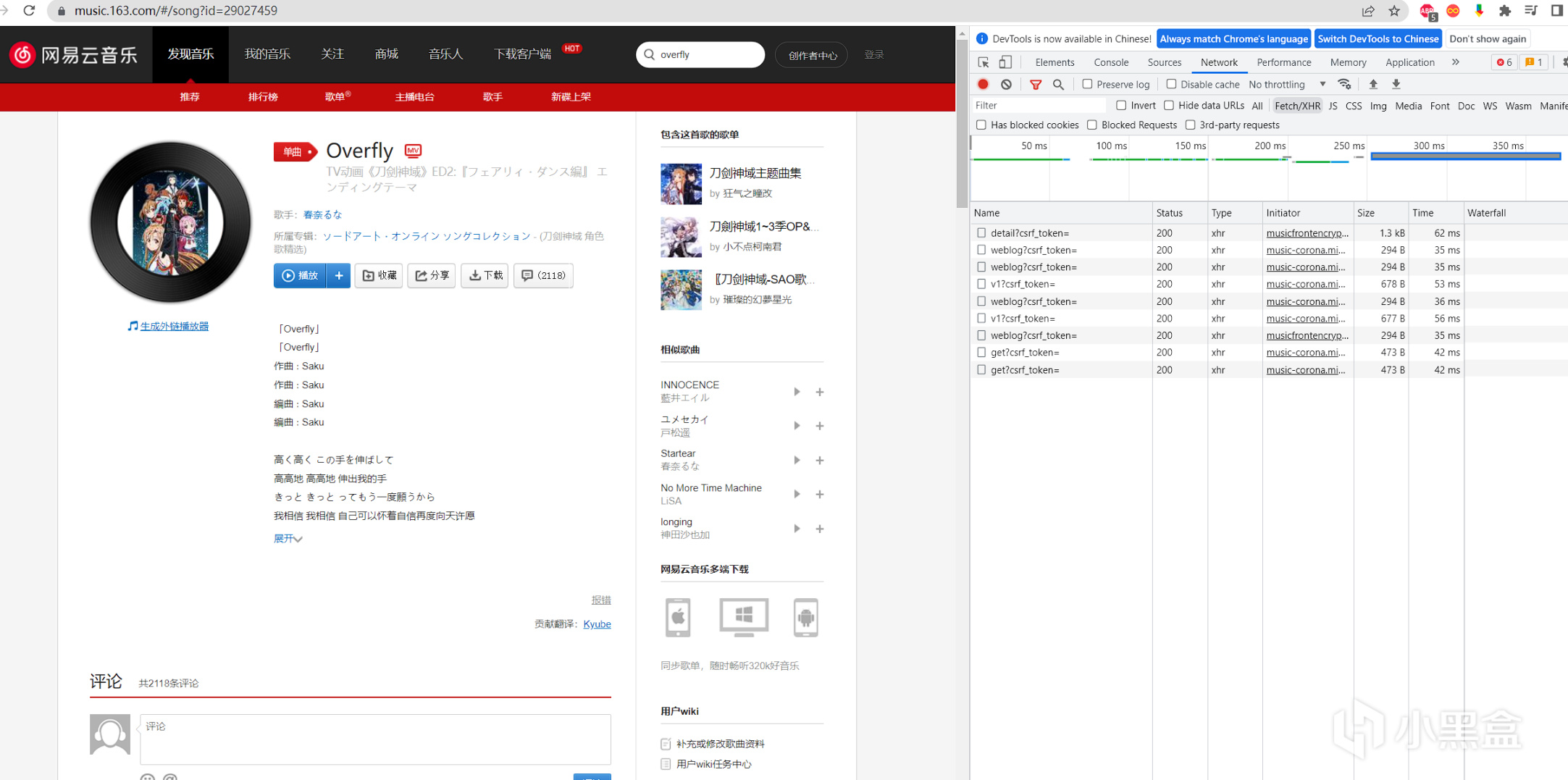Click the DevTools inspect element icon
Image resolution: width=1568 pixels, height=780 pixels.
pos(983,62)
